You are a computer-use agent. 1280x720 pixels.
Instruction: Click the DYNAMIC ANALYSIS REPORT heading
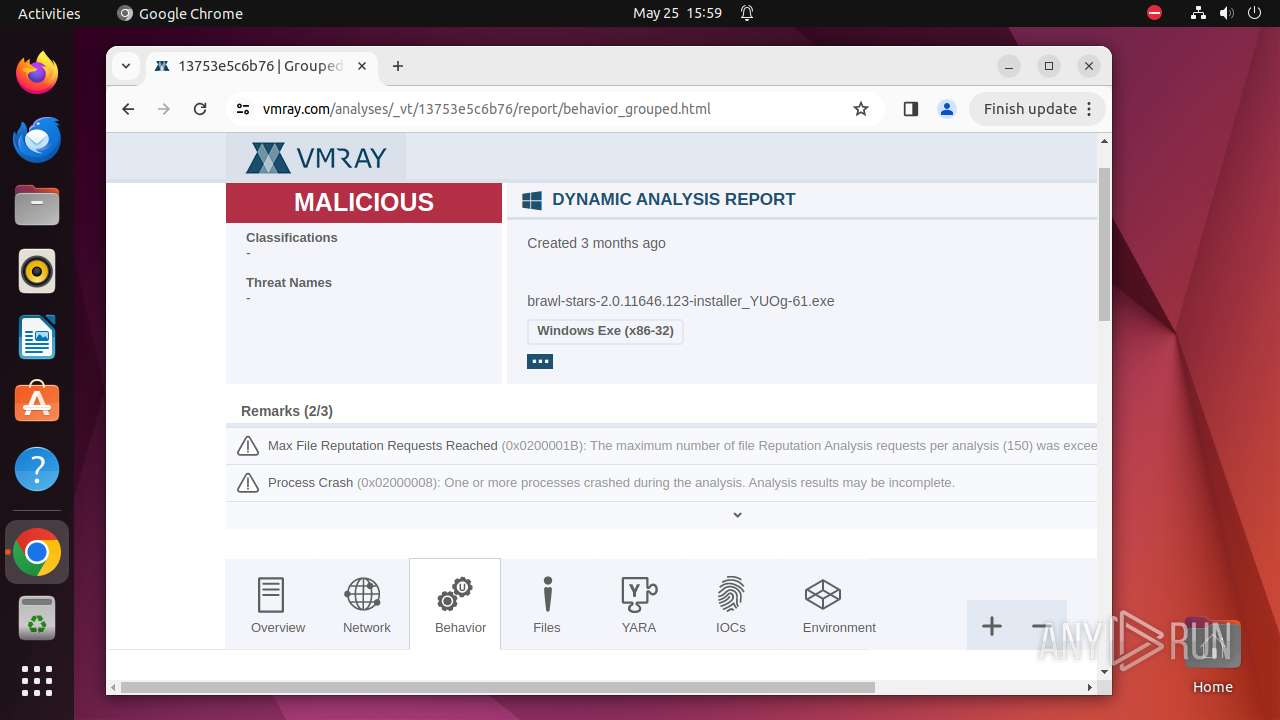(674, 200)
